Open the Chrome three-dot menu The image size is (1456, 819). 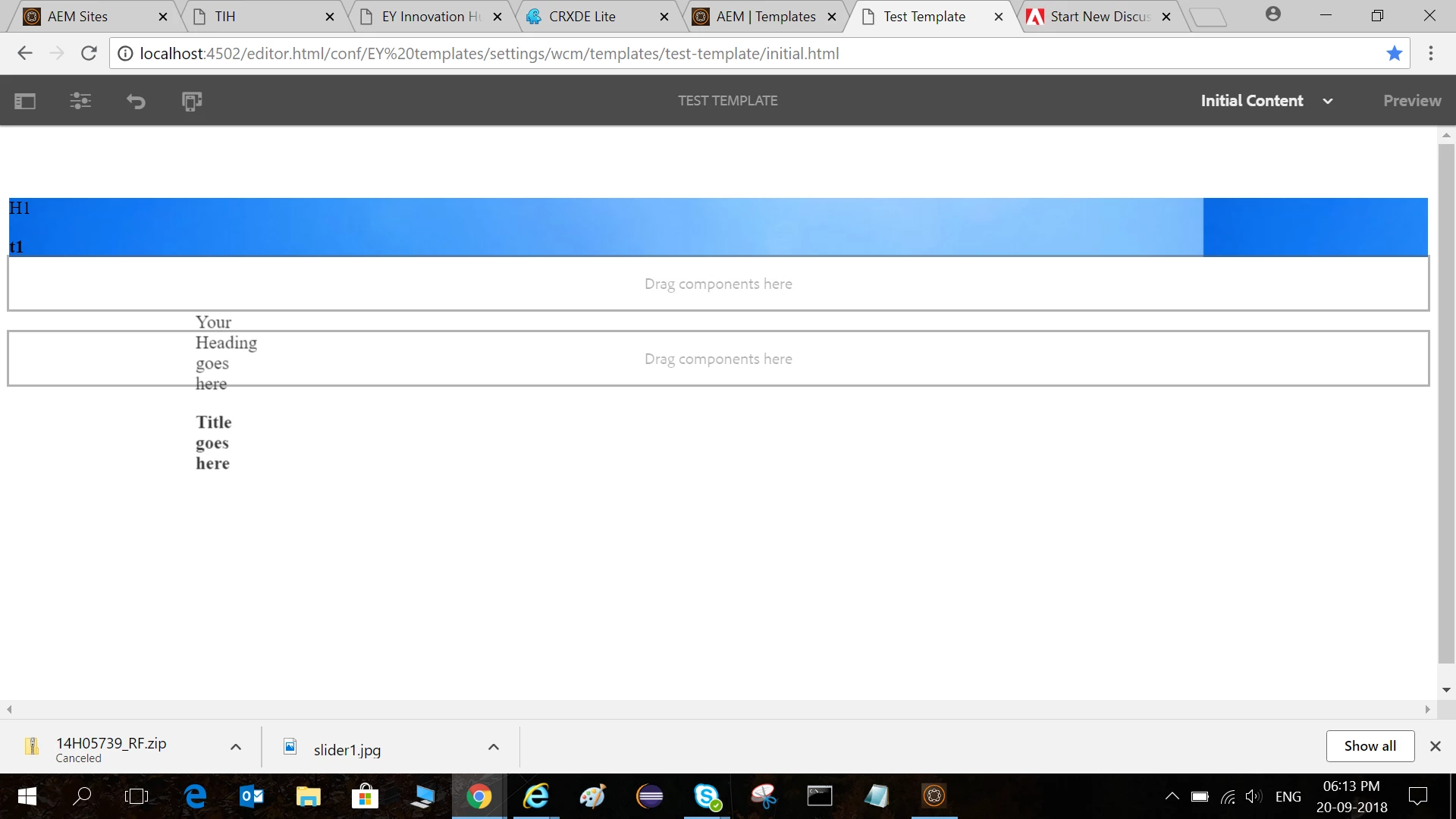click(x=1430, y=53)
